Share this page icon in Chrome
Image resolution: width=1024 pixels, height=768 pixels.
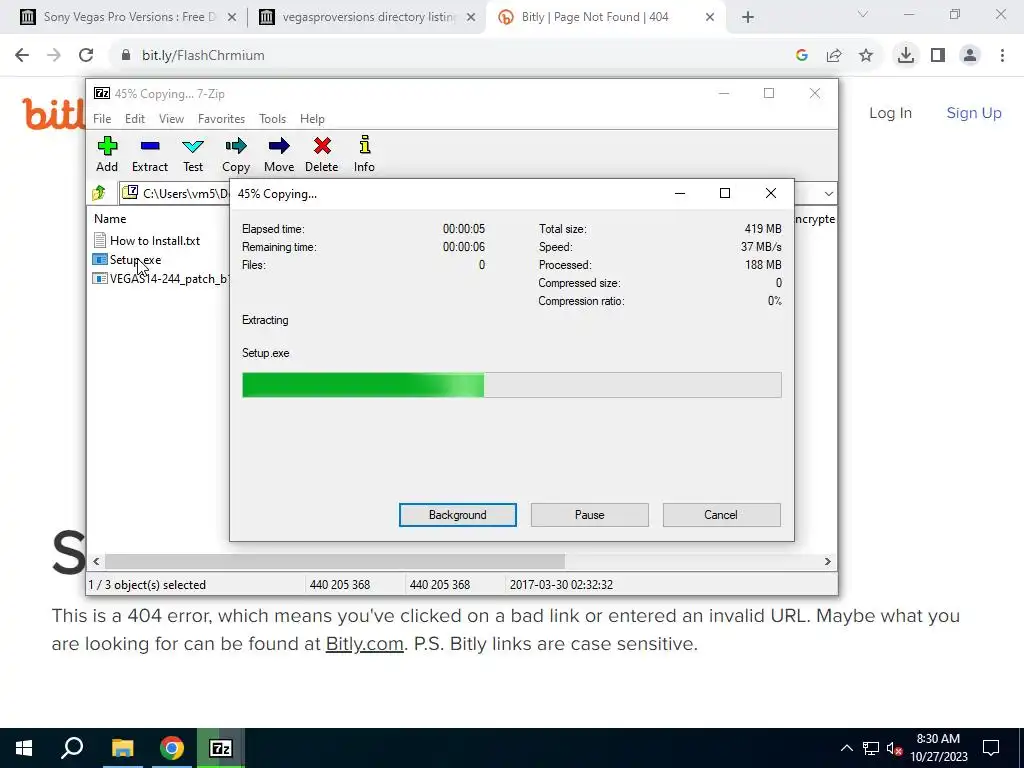coord(834,56)
